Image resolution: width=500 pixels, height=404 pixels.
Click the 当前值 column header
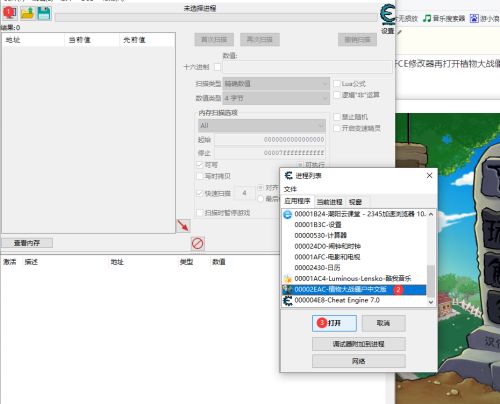click(x=92, y=40)
